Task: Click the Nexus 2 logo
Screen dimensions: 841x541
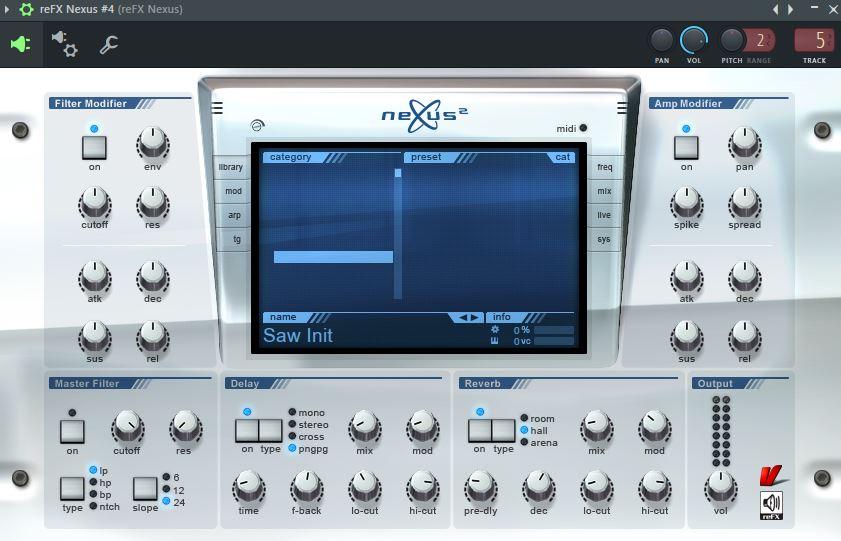Action: click(424, 115)
